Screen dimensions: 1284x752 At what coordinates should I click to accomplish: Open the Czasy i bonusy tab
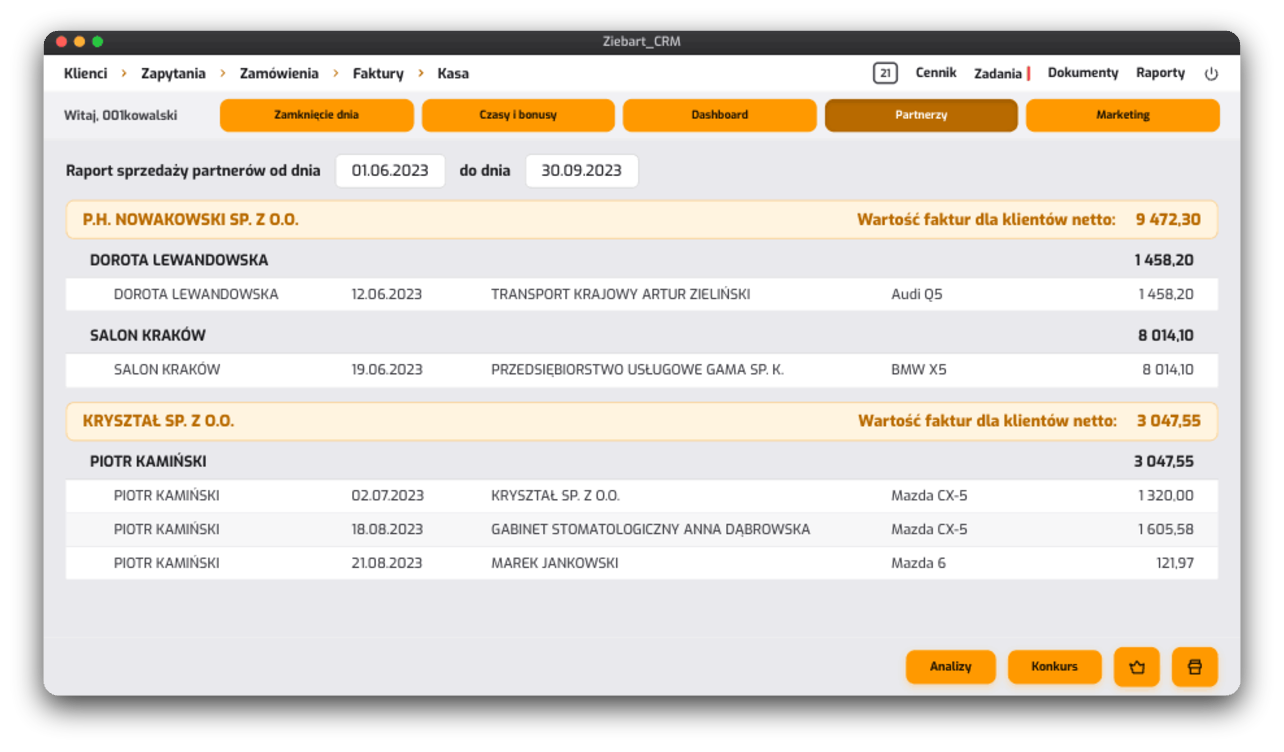pyautogui.click(x=518, y=115)
